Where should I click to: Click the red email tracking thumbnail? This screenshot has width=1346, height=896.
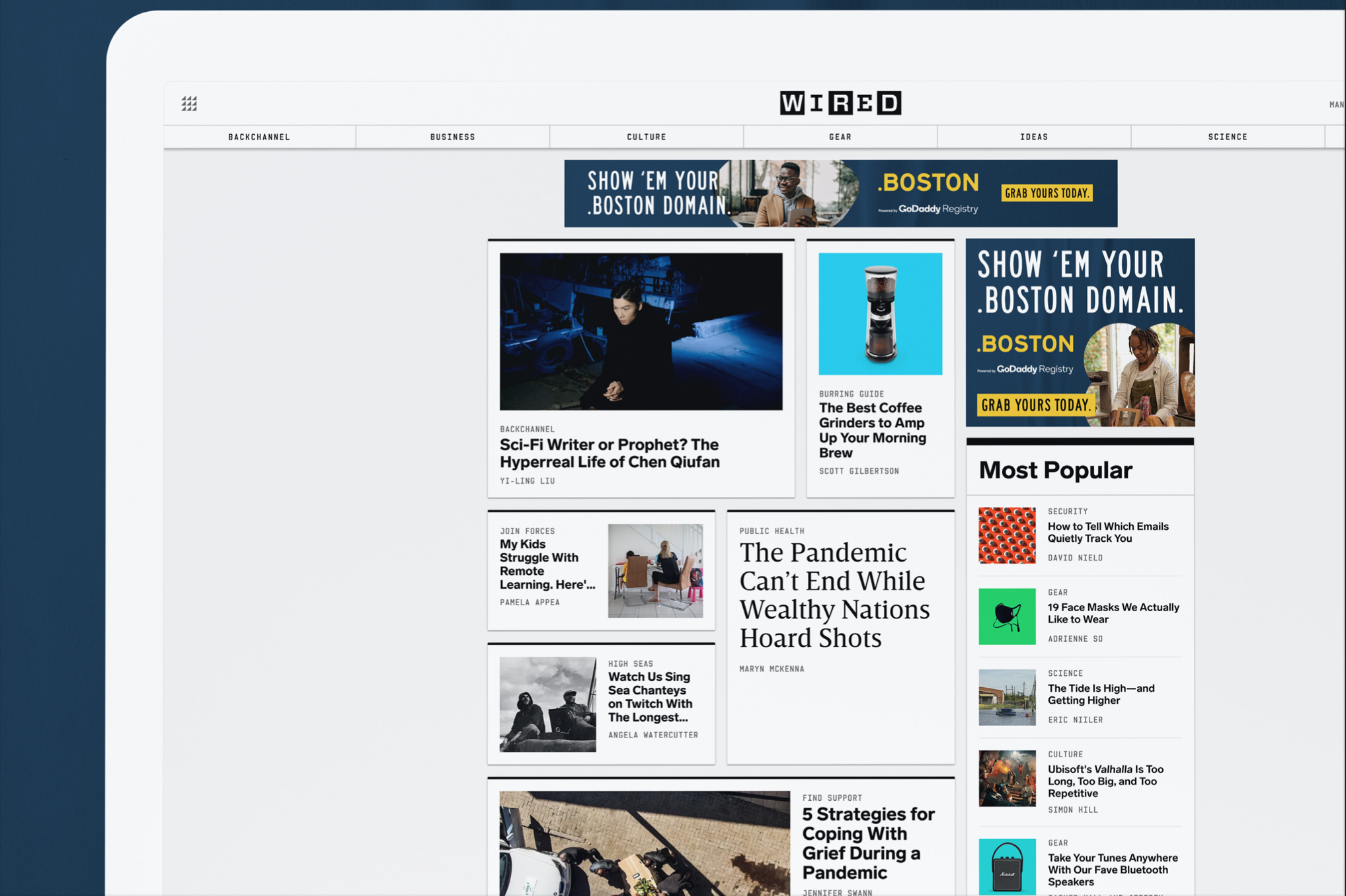(x=1007, y=535)
